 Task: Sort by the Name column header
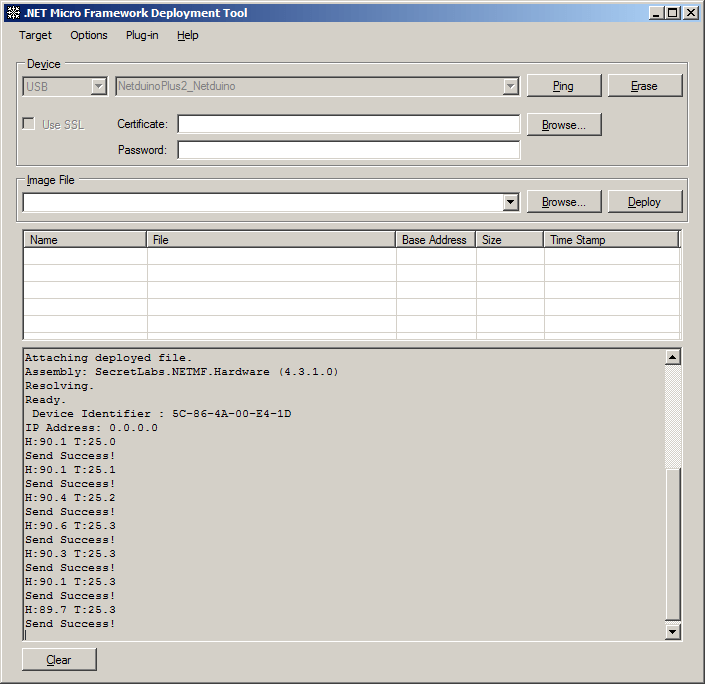coord(85,240)
